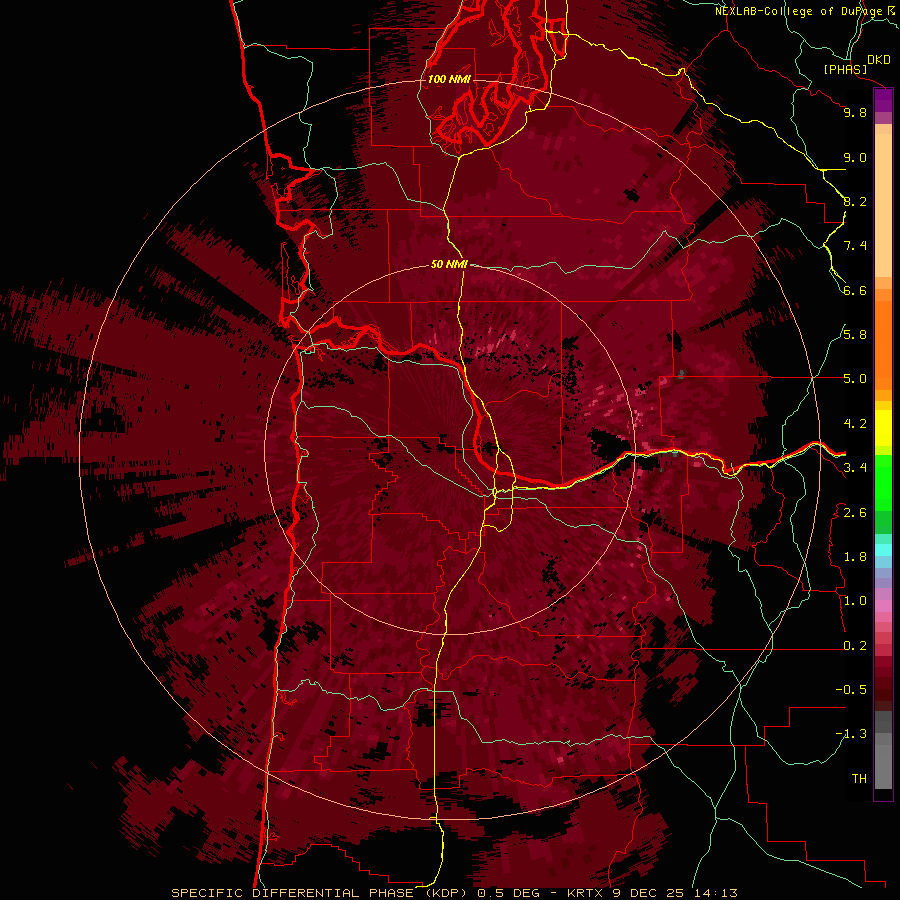Image resolution: width=900 pixels, height=900 pixels.
Task: Pick the purple band atop the color bar
Action: 883,100
